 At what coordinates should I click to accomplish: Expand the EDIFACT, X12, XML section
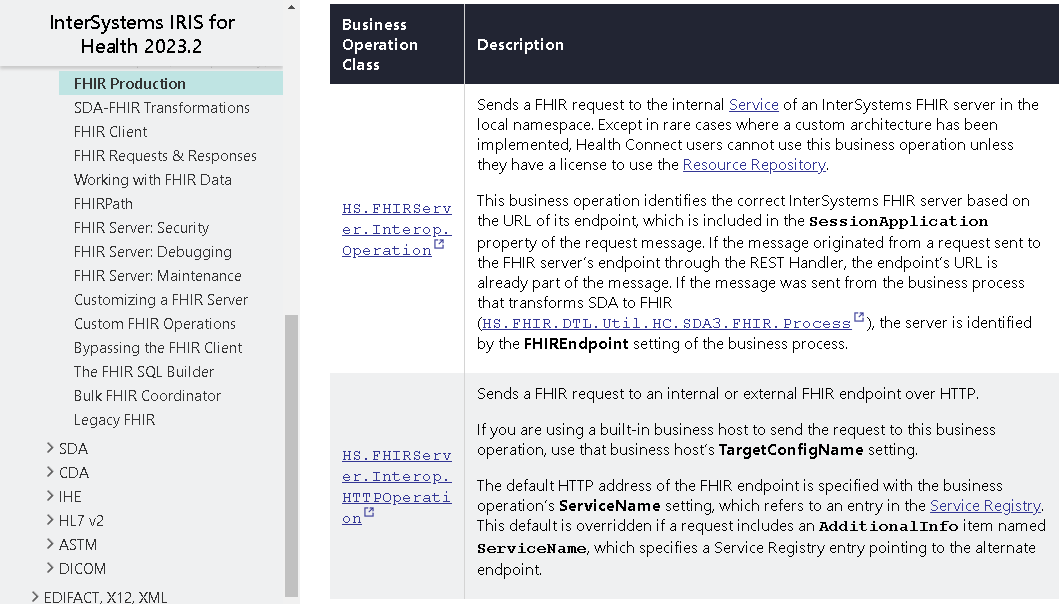pos(35,597)
